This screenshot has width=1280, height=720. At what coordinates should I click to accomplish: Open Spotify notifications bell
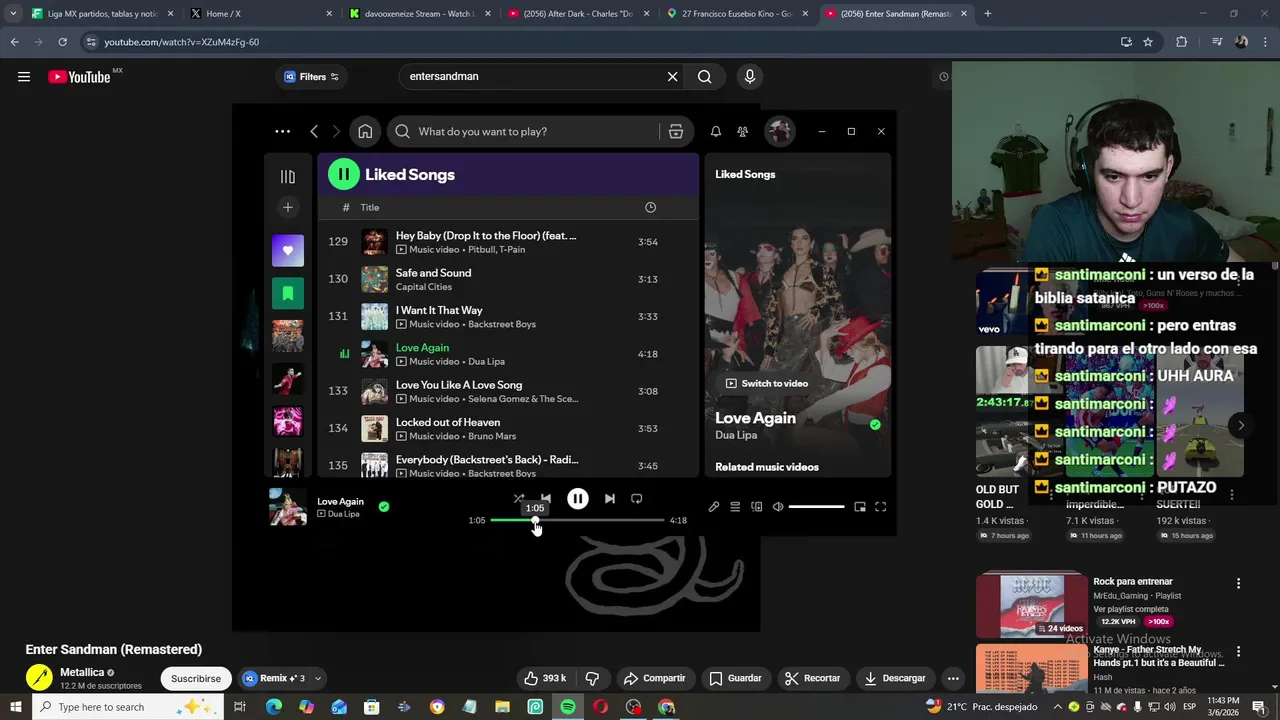coord(716,131)
